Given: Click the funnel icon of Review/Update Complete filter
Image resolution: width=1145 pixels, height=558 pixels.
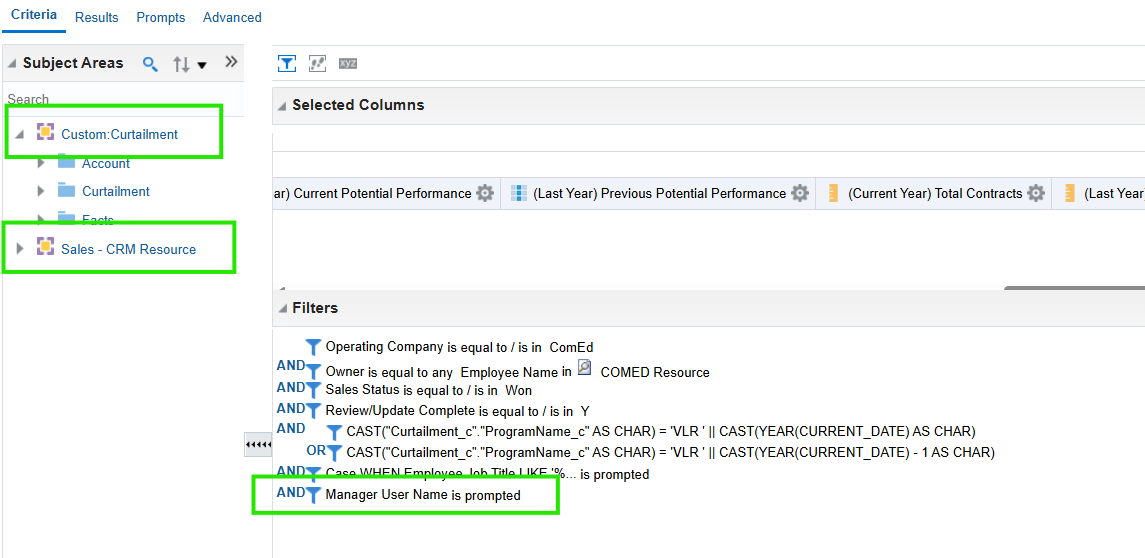Looking at the screenshot, I should pos(313,410).
